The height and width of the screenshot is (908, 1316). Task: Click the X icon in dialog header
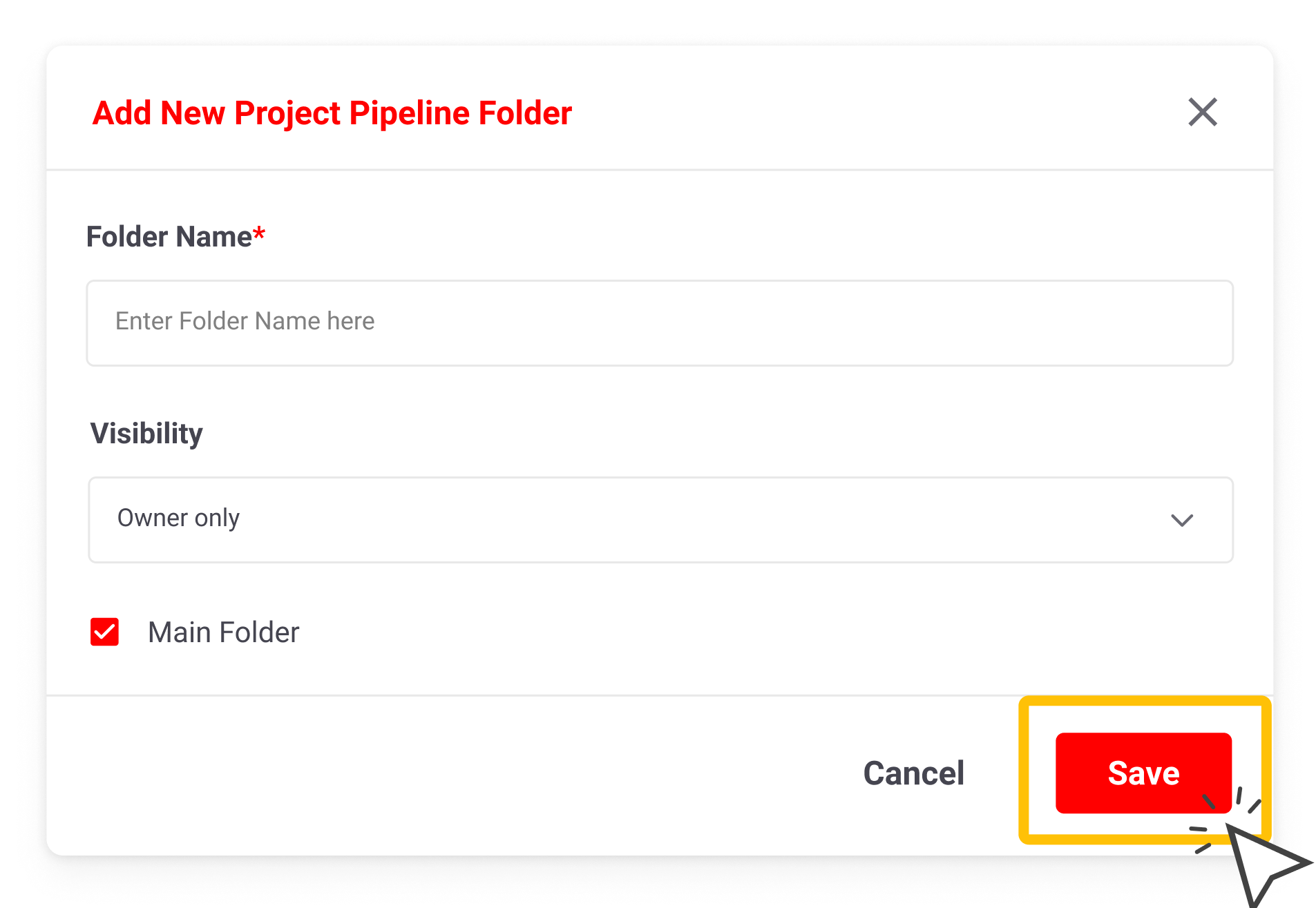1202,112
